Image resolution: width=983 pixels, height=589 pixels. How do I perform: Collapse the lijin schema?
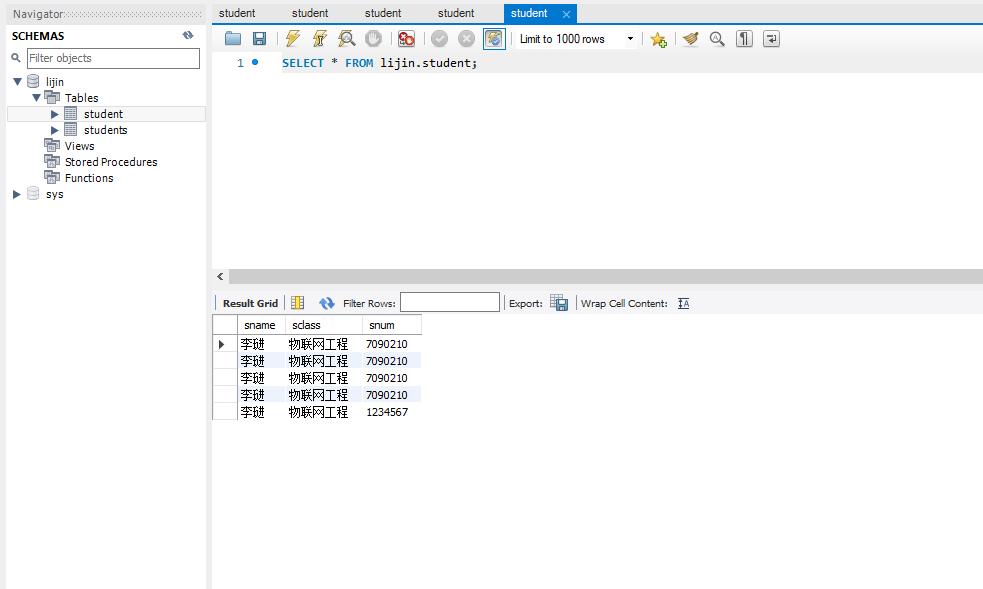[18, 81]
